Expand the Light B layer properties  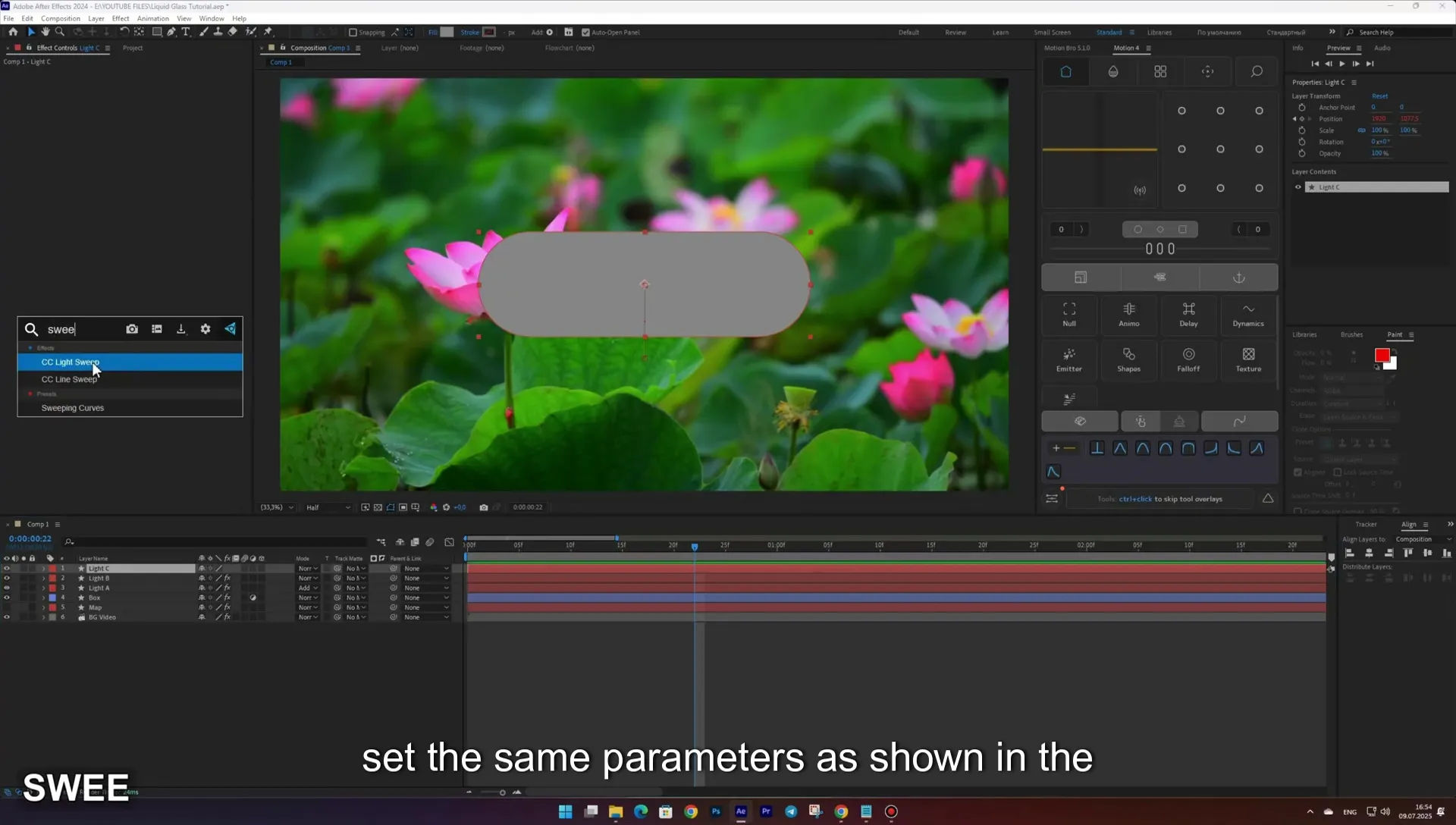click(x=43, y=579)
